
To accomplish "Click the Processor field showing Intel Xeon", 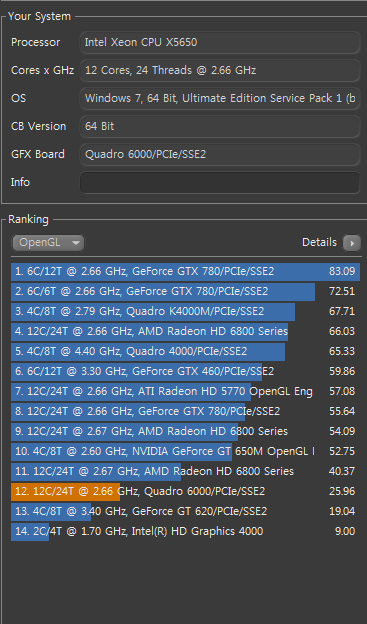I will [220, 43].
